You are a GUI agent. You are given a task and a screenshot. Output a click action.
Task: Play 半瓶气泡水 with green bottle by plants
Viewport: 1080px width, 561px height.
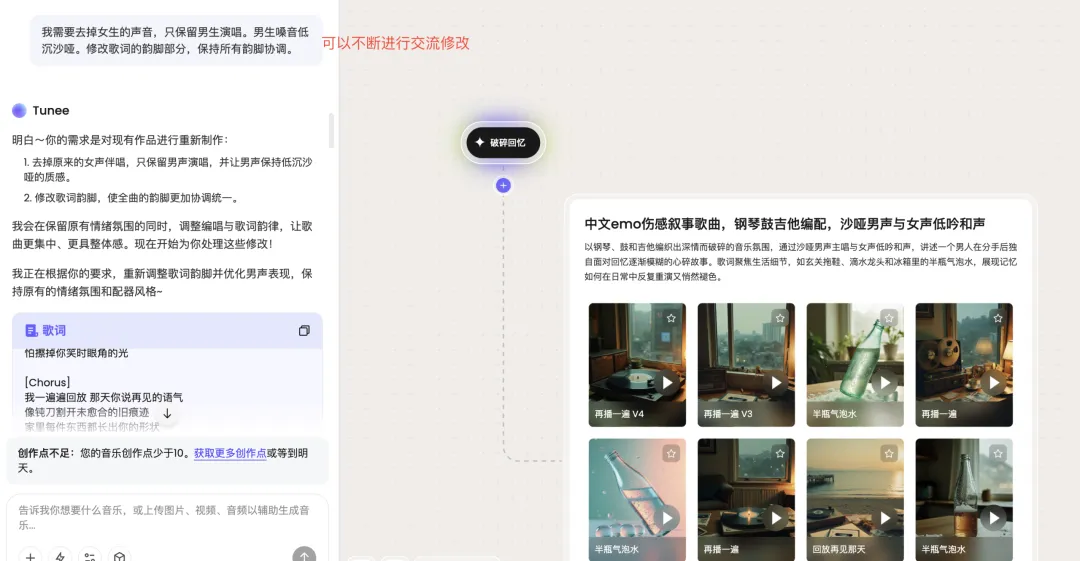tap(884, 382)
